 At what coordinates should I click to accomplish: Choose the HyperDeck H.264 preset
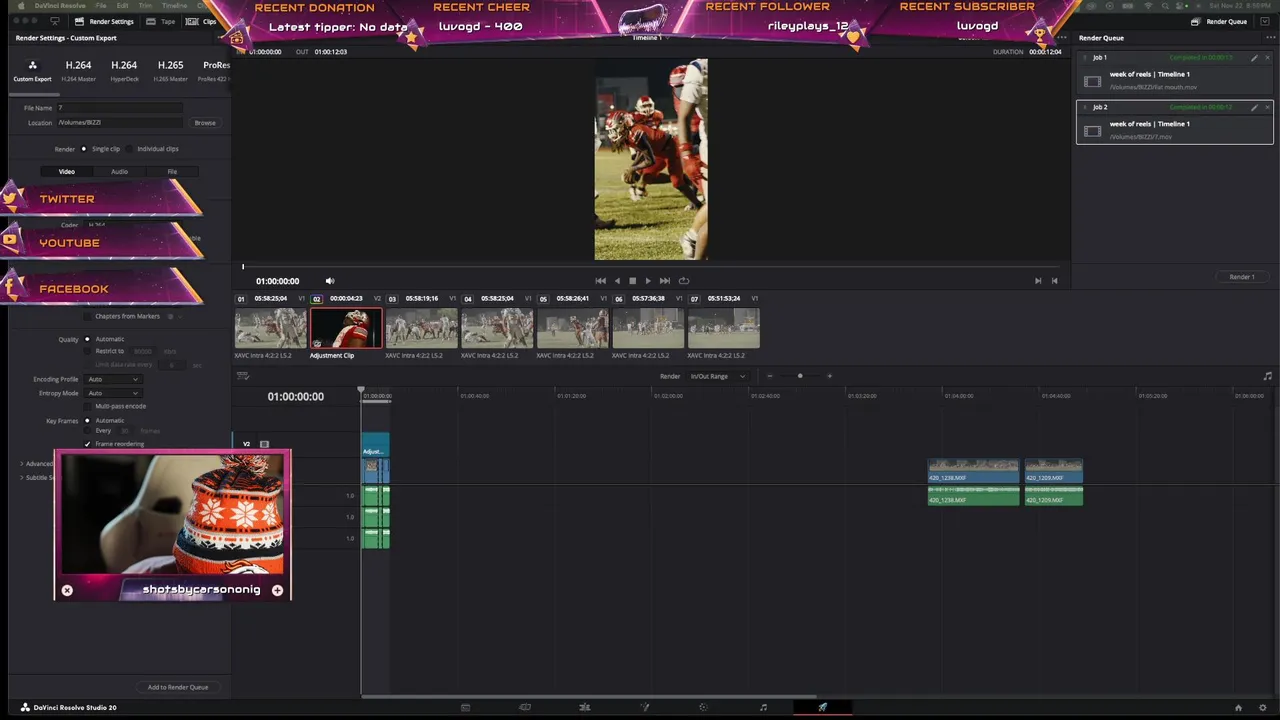(124, 70)
